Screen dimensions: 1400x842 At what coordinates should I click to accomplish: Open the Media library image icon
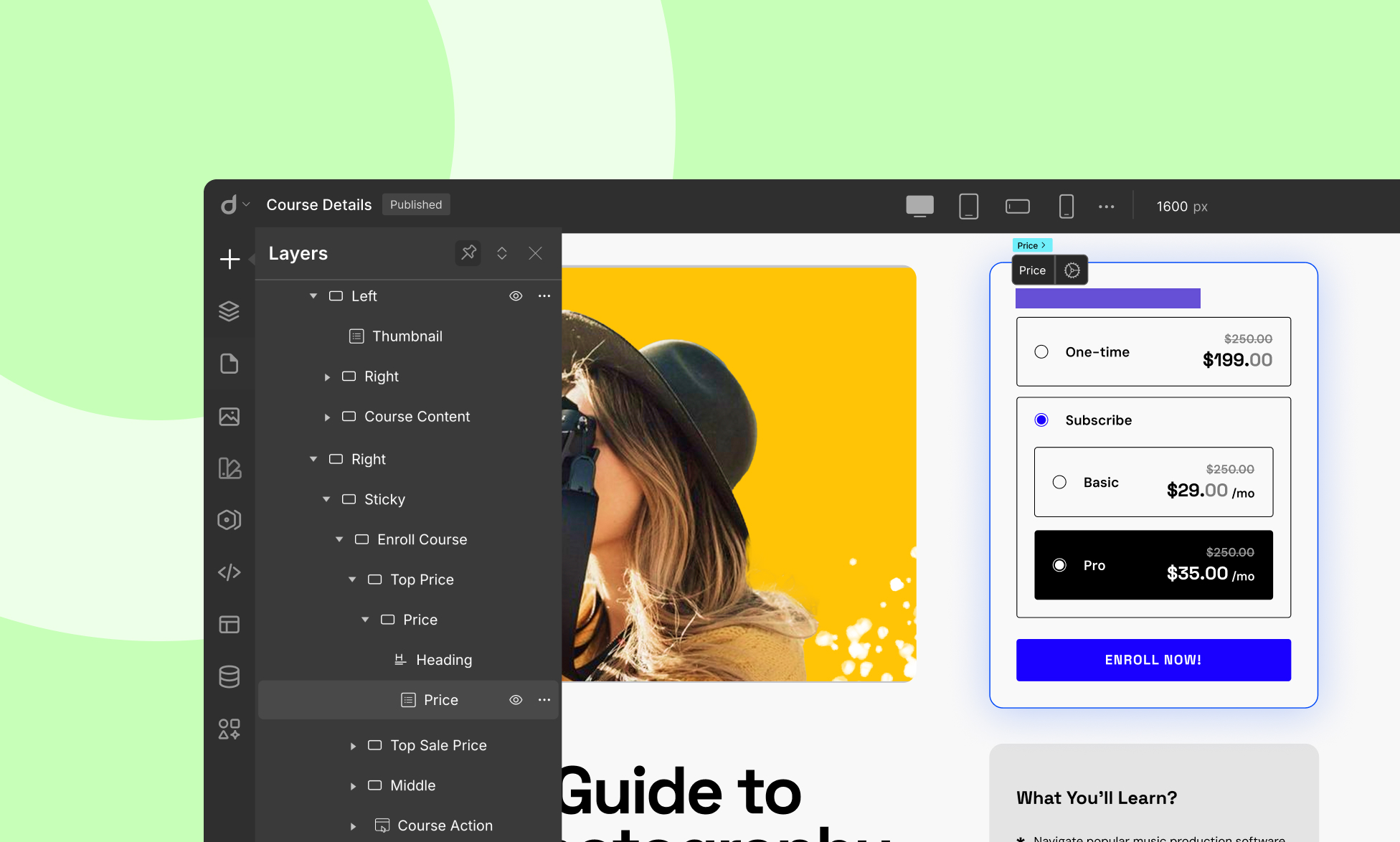[x=230, y=417]
